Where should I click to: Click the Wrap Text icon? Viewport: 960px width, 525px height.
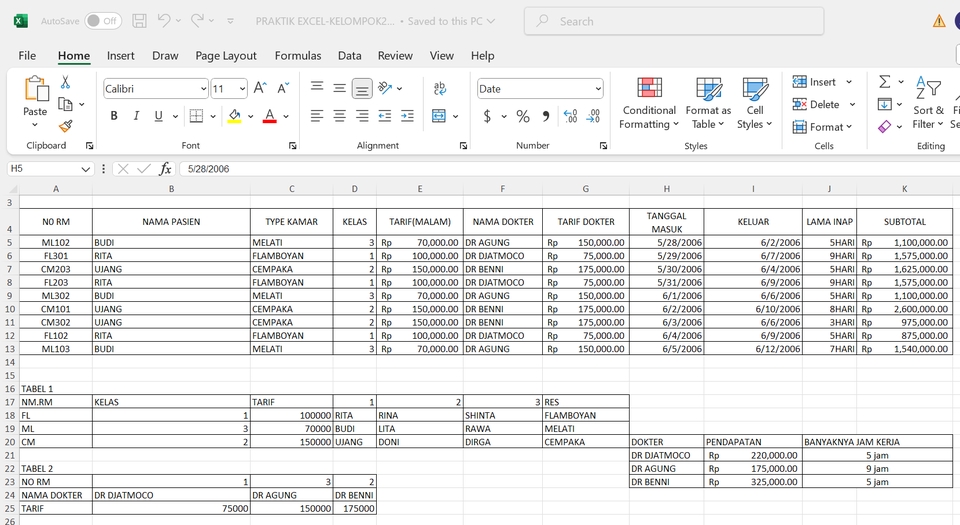tap(440, 88)
